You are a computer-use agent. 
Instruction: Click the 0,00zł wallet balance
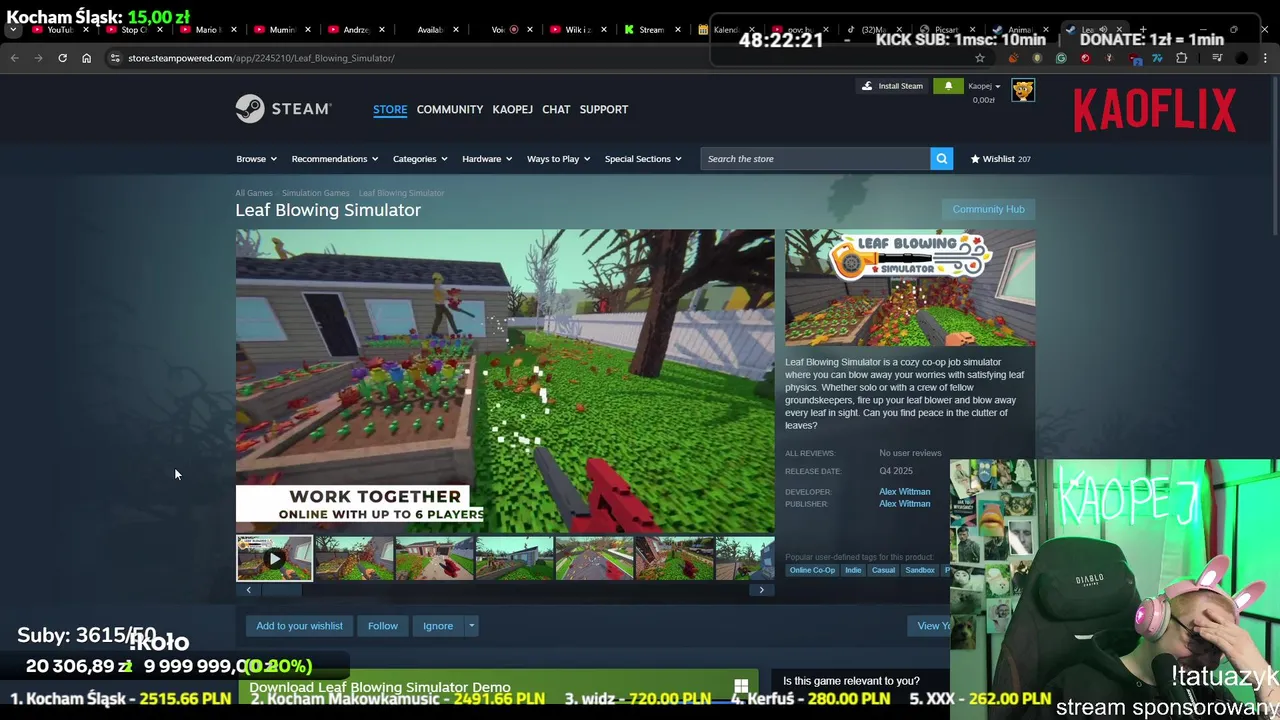point(984,100)
